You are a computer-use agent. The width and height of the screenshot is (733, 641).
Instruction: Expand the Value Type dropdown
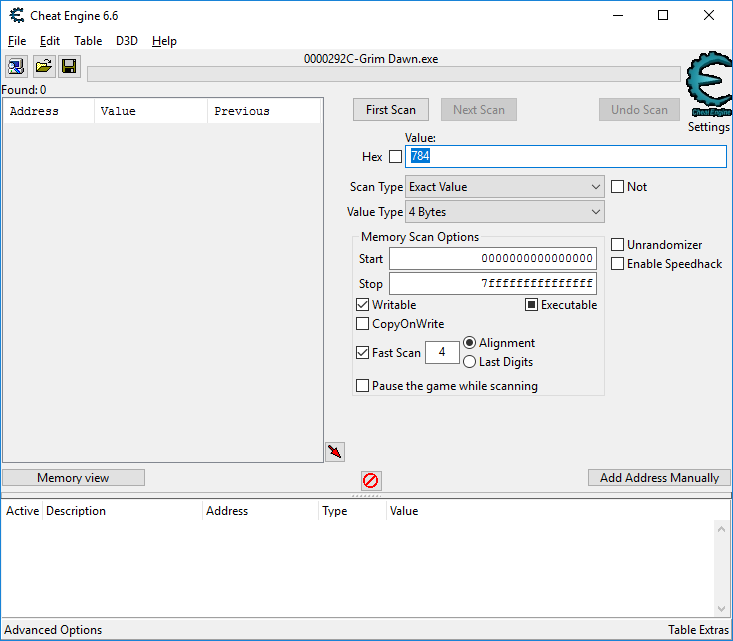point(505,212)
